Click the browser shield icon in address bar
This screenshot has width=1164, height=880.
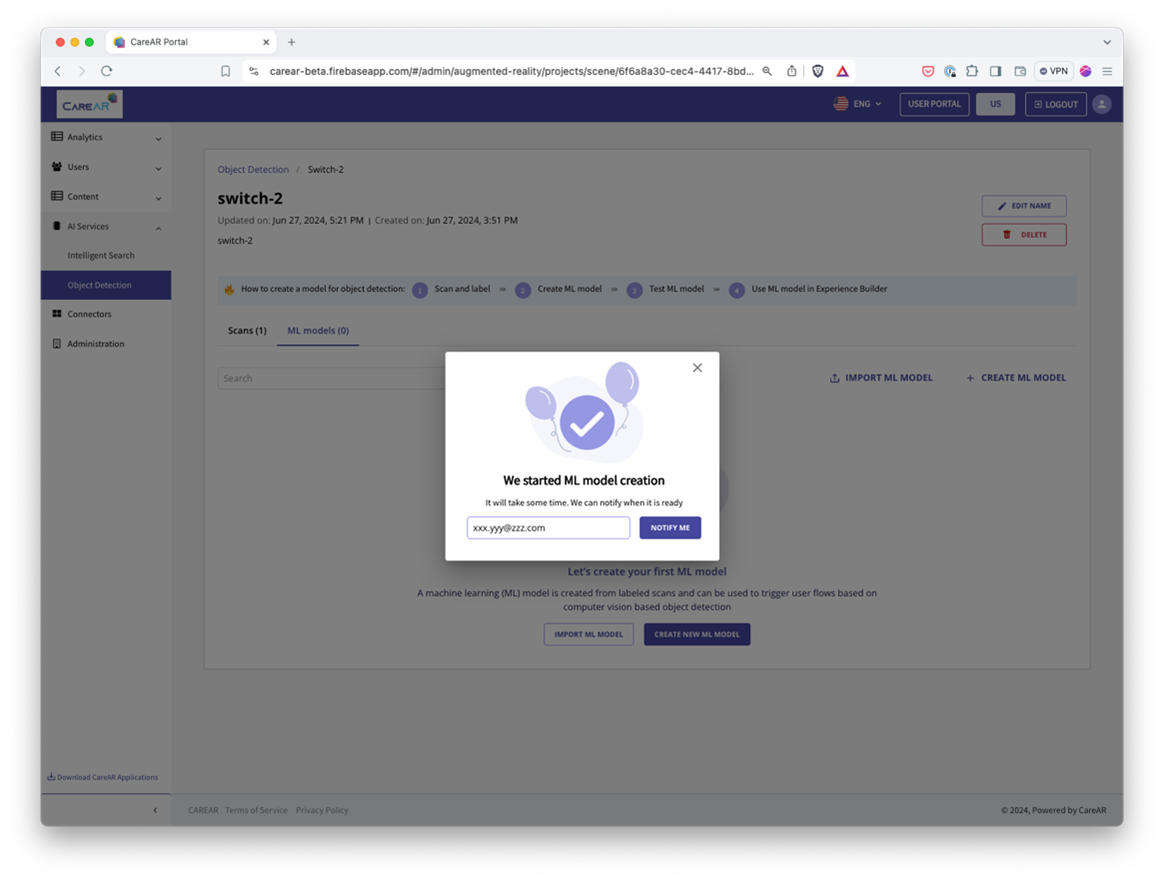click(817, 71)
